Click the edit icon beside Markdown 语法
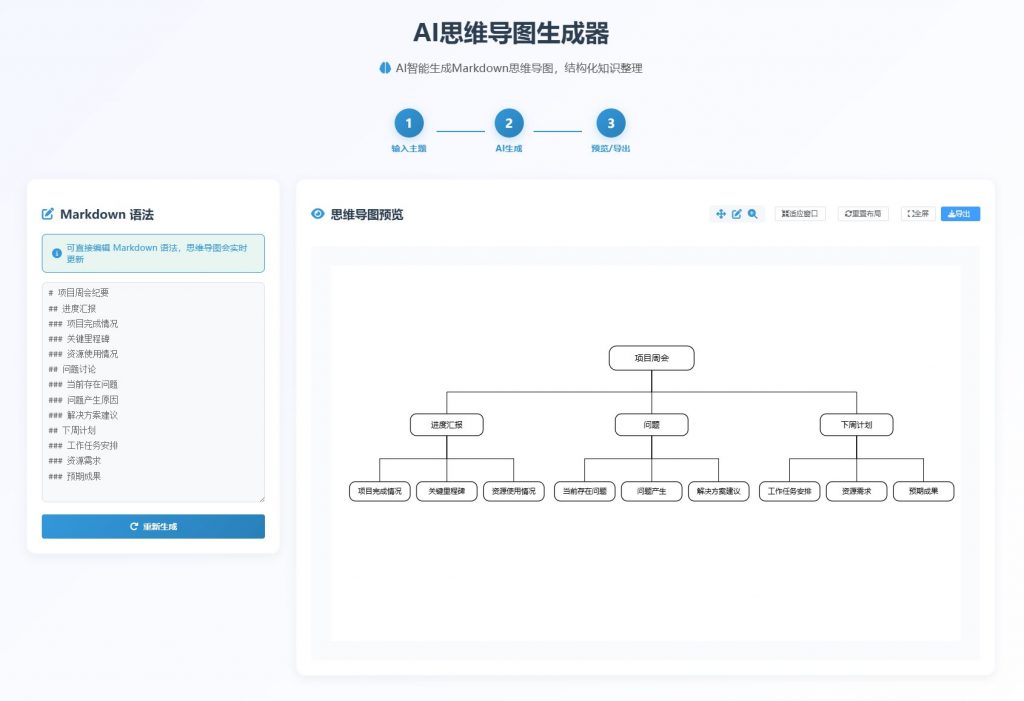 (x=48, y=214)
